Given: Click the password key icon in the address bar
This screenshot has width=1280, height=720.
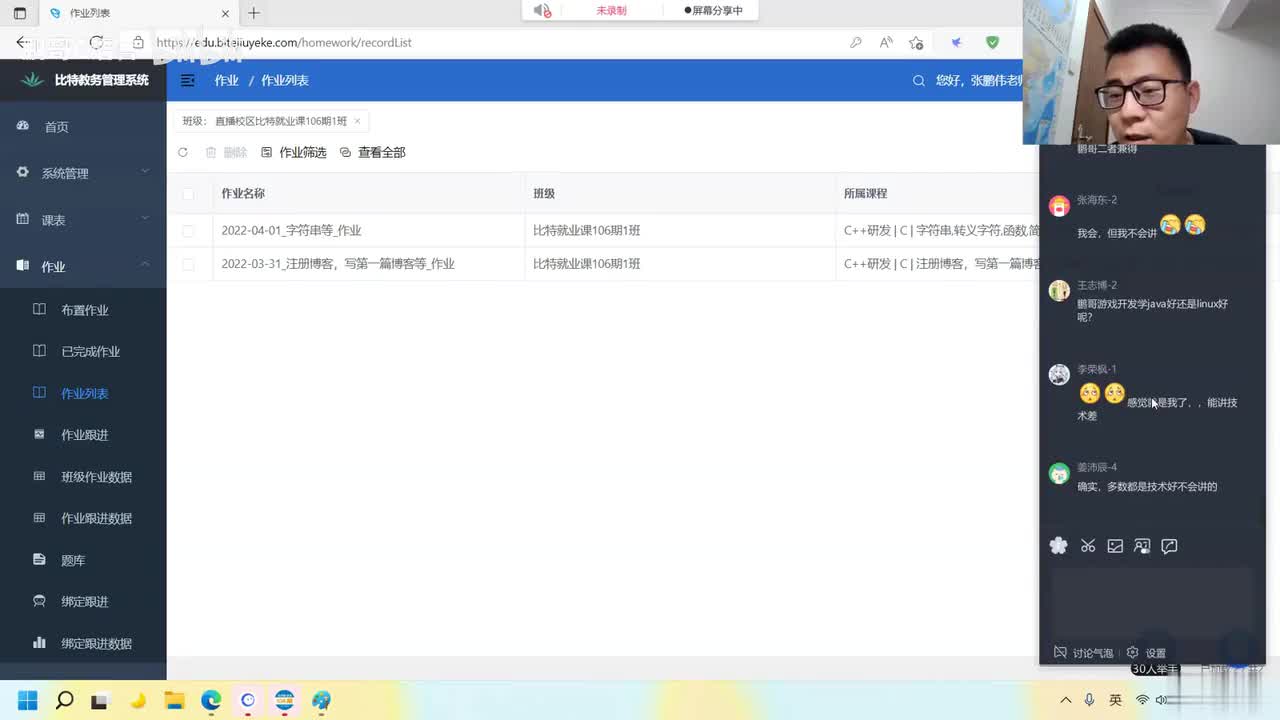Looking at the screenshot, I should pyautogui.click(x=856, y=42).
